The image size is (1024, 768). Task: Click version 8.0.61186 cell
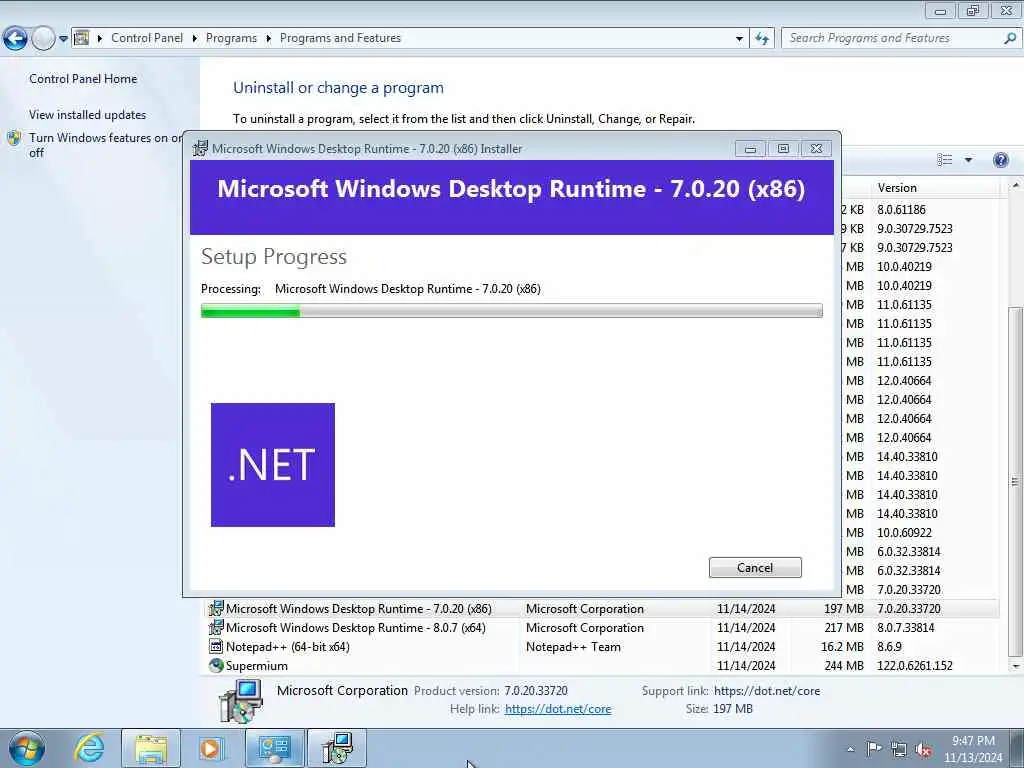(901, 210)
